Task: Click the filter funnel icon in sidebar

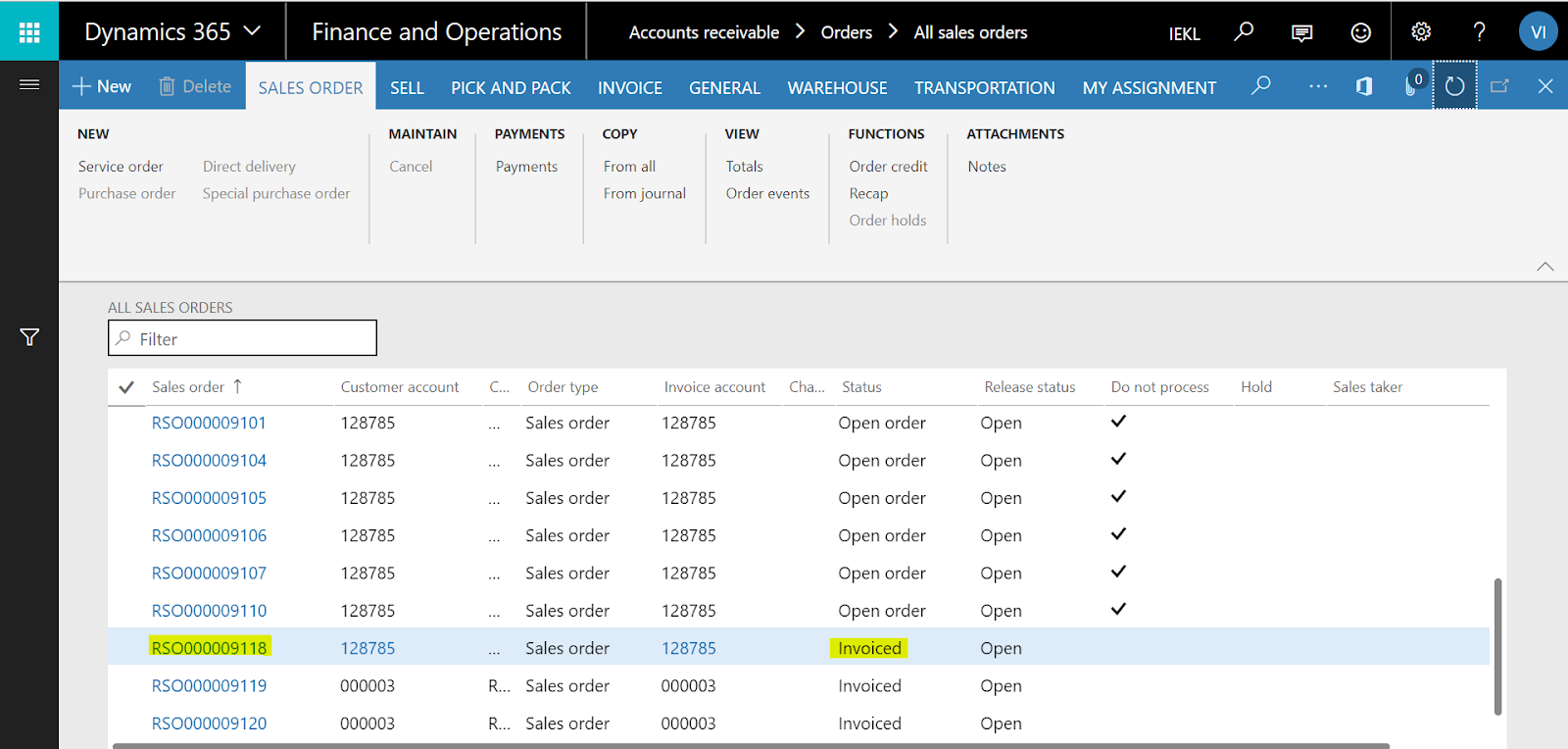Action: point(29,337)
